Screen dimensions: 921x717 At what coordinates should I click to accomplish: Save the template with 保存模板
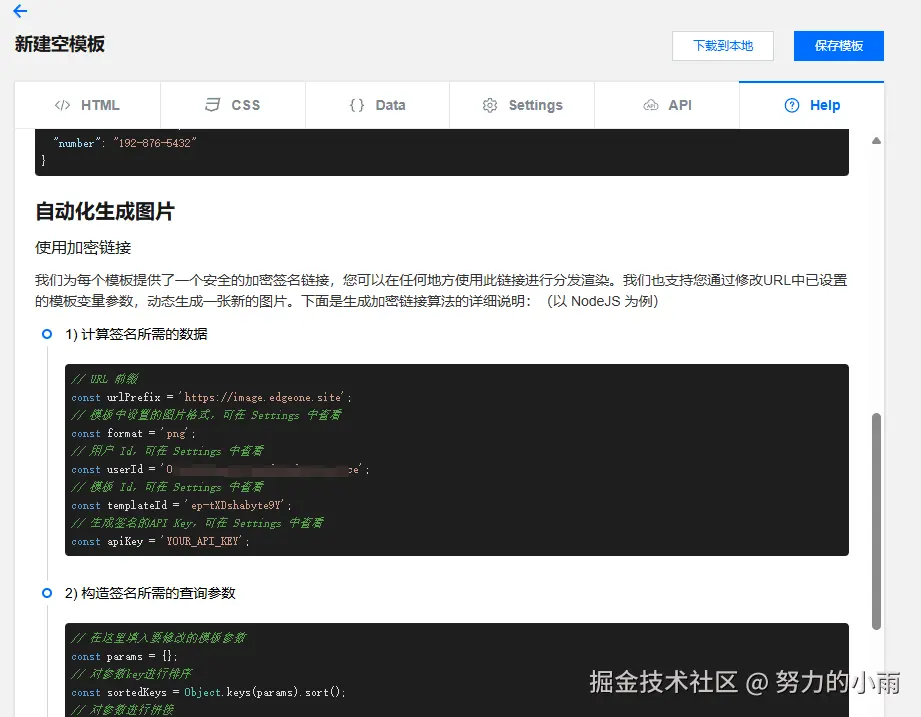(x=838, y=46)
